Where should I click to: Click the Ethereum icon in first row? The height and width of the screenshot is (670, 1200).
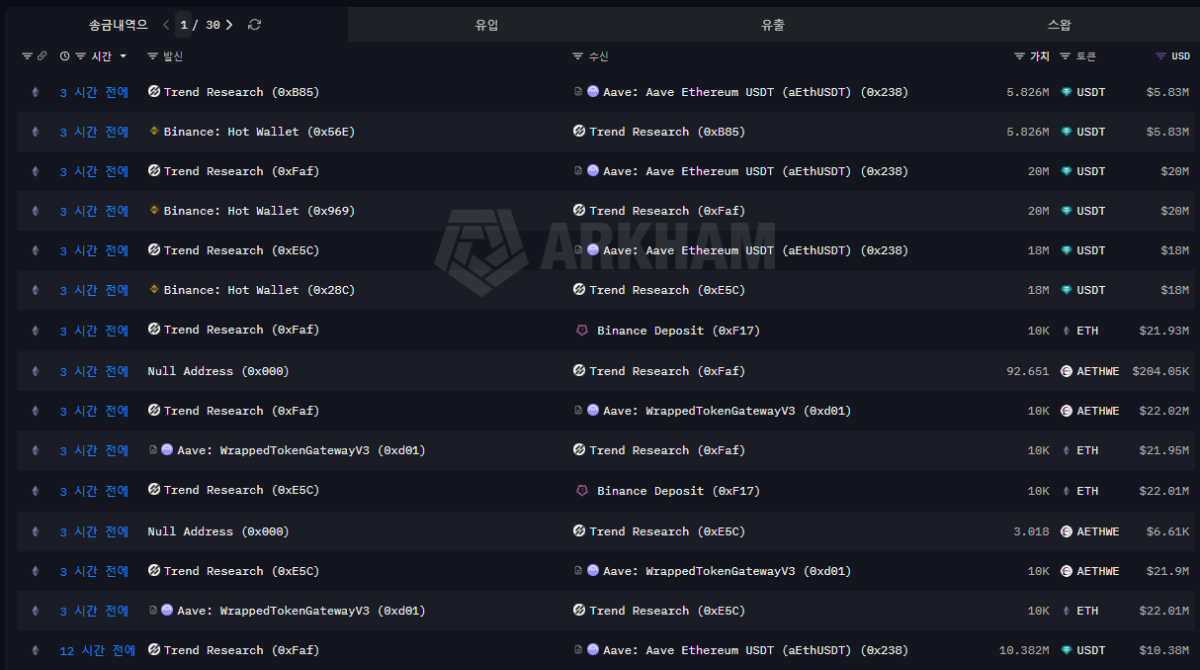click(36, 92)
